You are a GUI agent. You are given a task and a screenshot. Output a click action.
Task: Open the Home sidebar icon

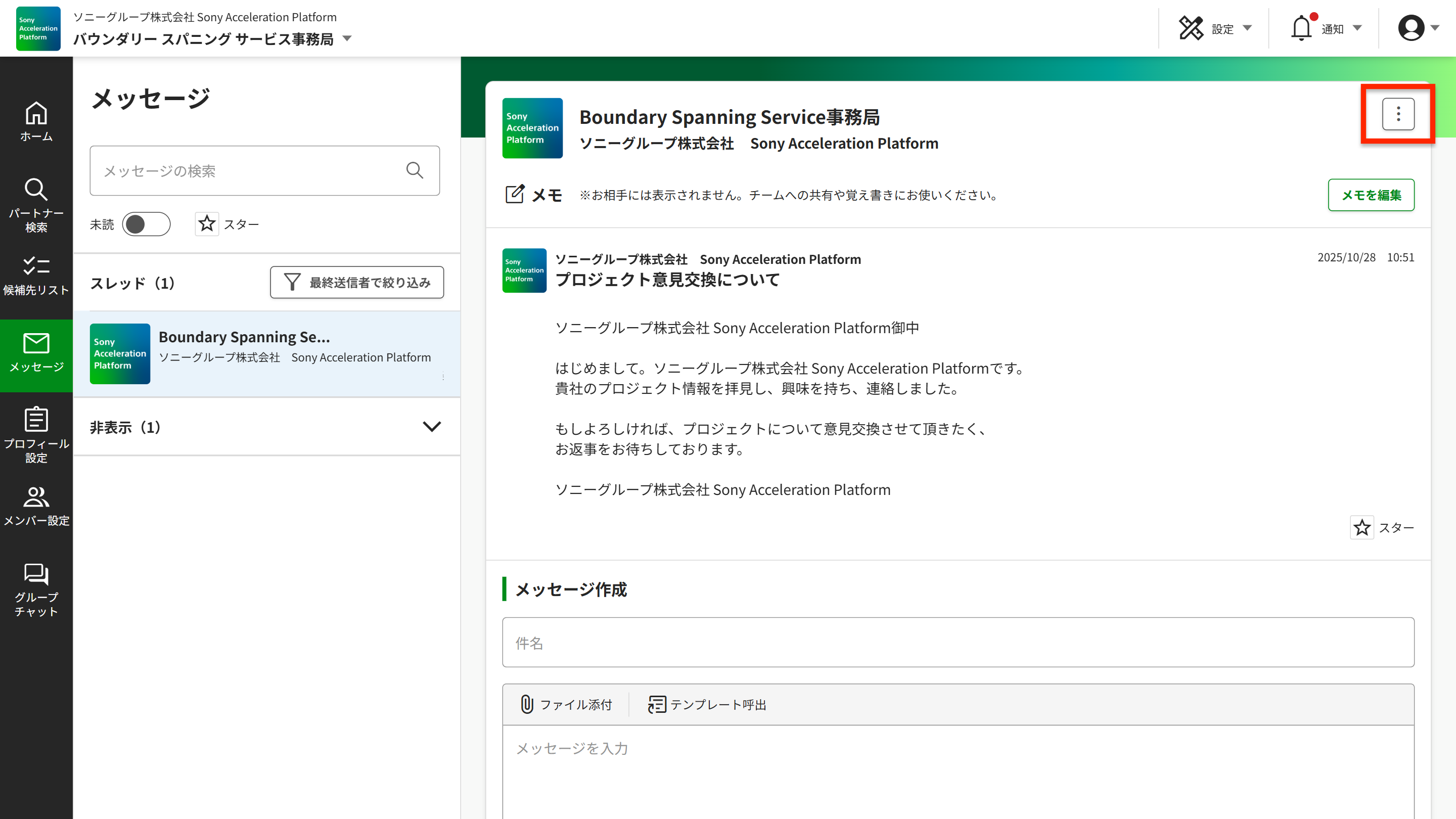pyautogui.click(x=36, y=121)
